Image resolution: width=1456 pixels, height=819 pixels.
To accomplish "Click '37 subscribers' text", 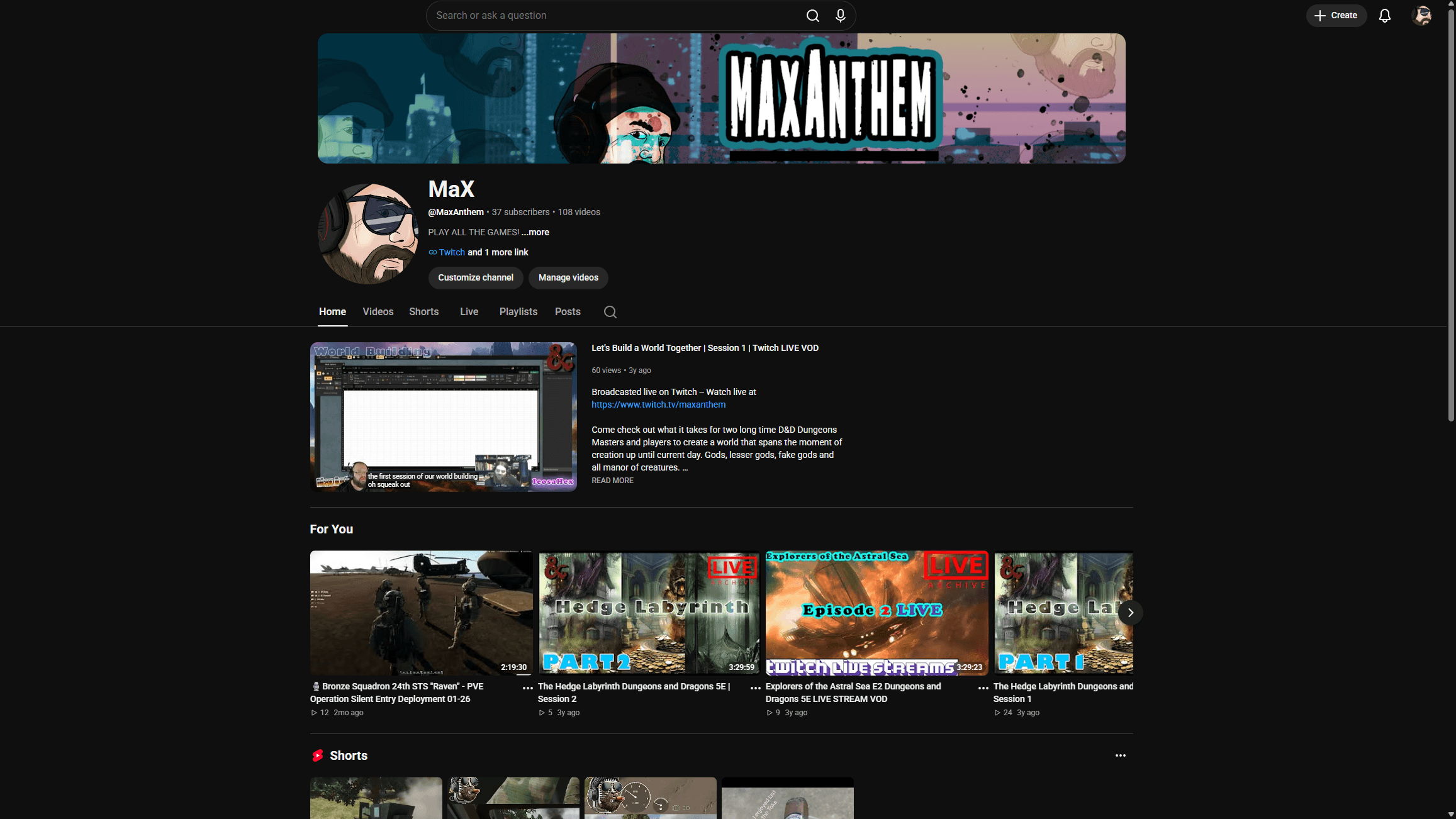I will point(520,212).
